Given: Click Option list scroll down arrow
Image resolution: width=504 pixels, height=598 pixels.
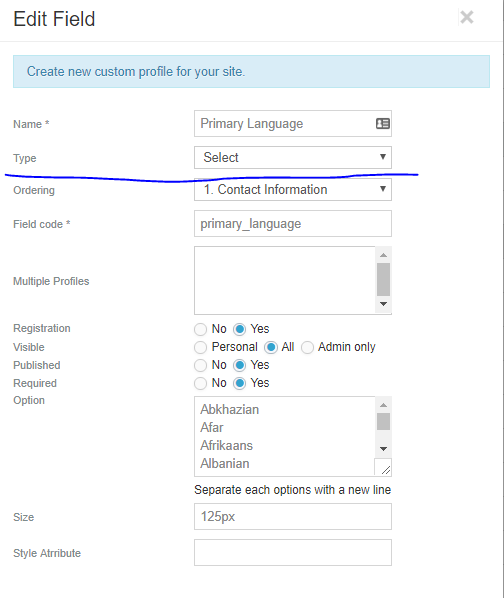Looking at the screenshot, I should tap(384, 448).
